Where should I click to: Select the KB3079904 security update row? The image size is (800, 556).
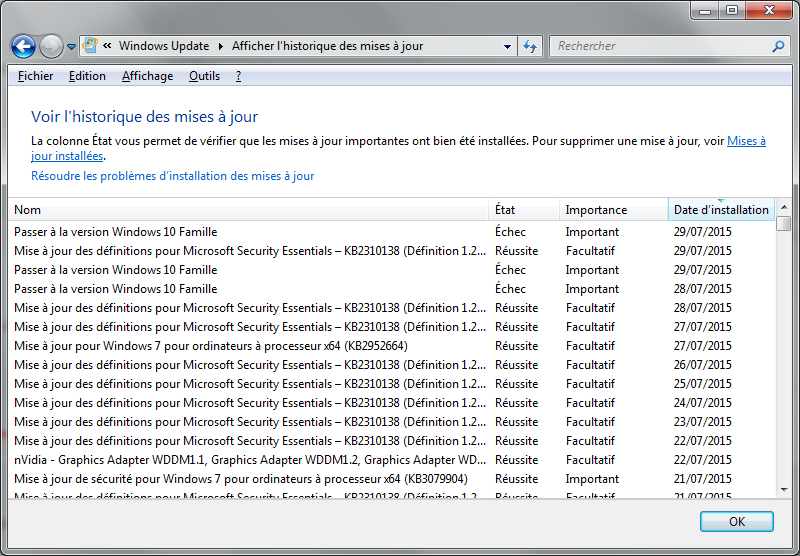pyautogui.click(x=391, y=479)
